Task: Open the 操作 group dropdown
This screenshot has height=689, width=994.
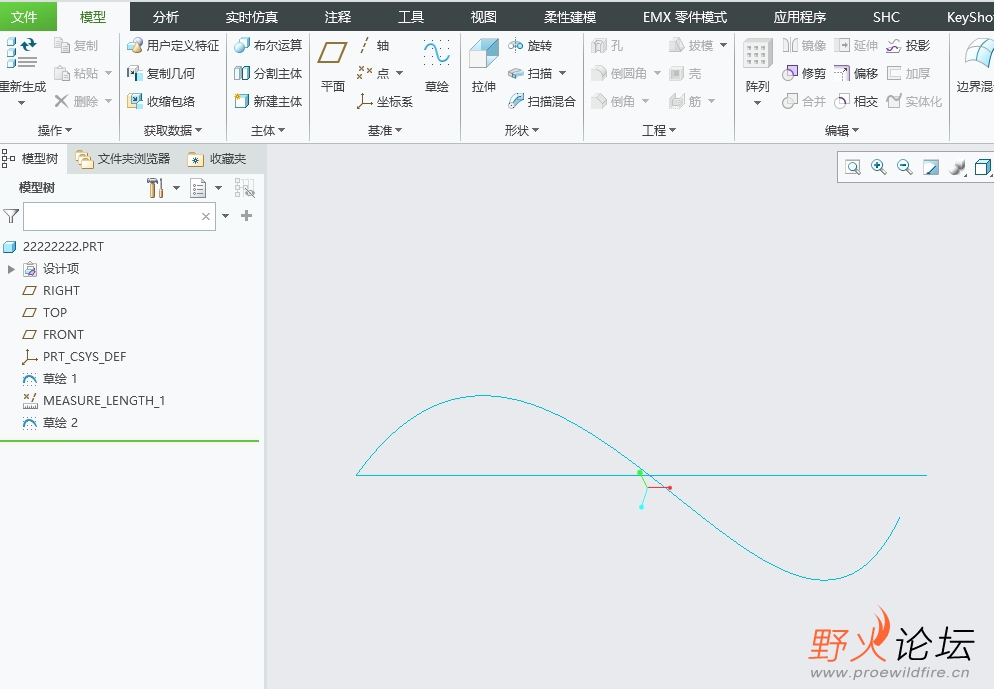Action: (55, 131)
